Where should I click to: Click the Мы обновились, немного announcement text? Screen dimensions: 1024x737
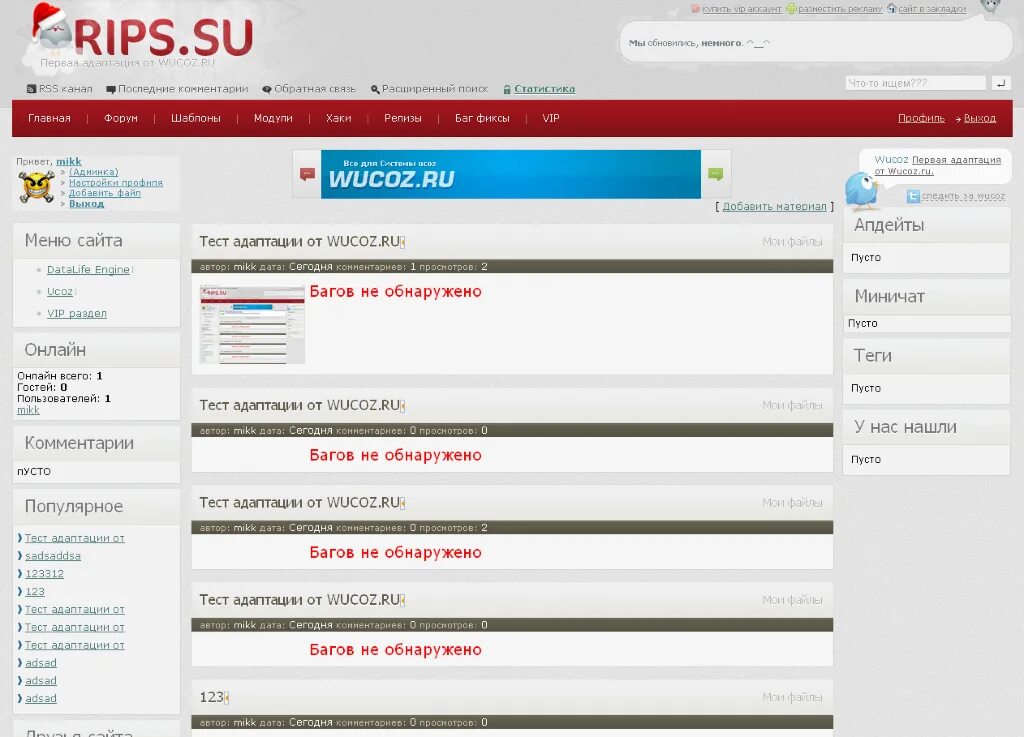tap(699, 43)
